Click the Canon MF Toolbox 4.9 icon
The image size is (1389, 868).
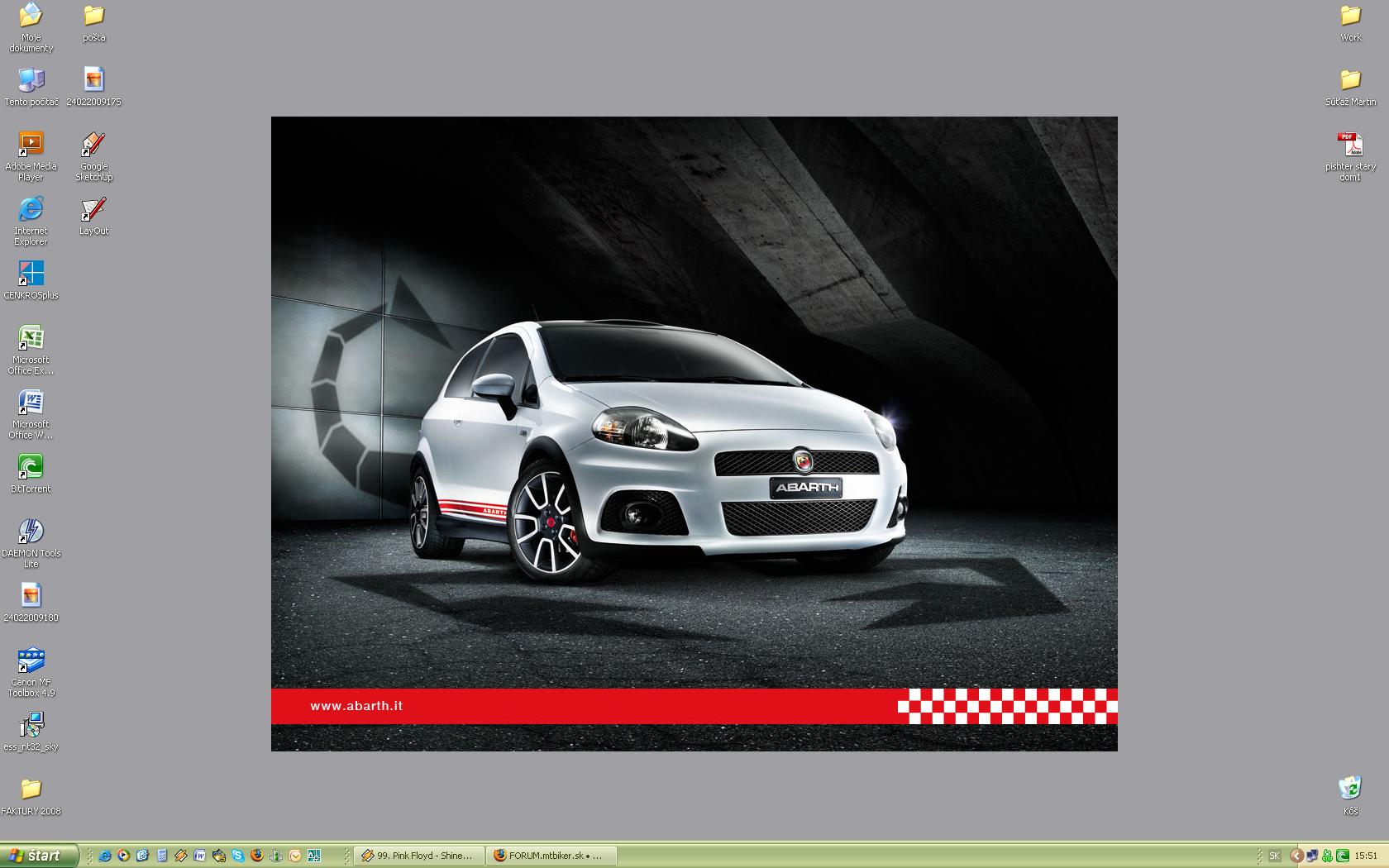point(31,662)
